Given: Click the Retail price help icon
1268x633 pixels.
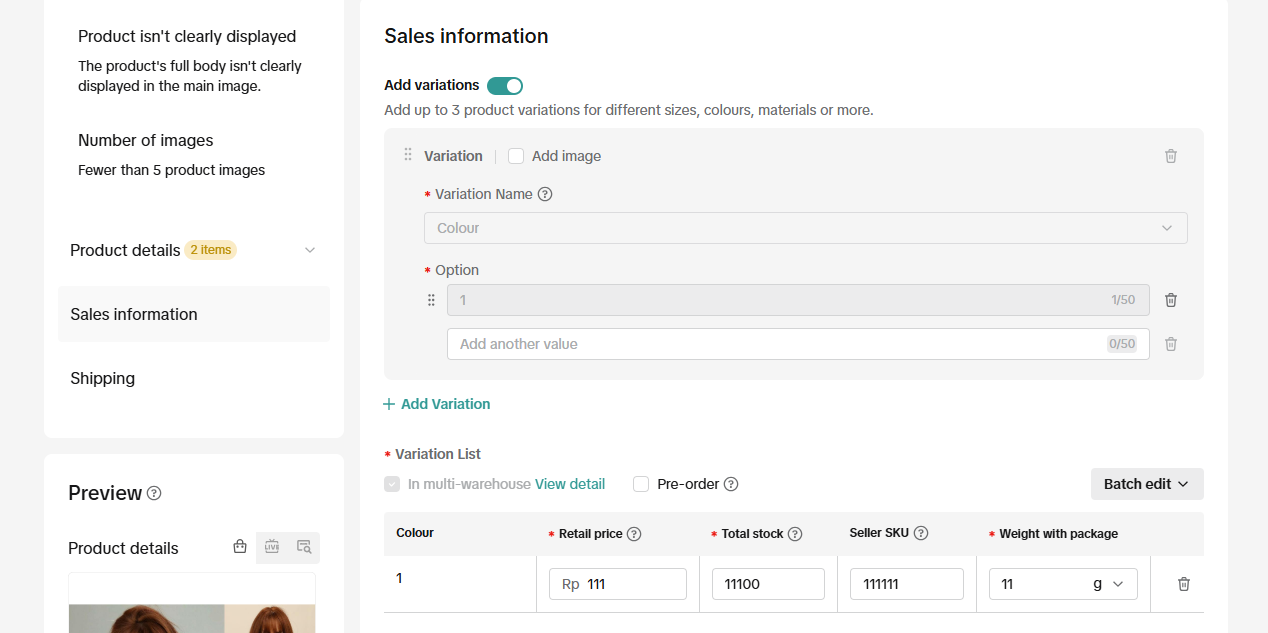Looking at the screenshot, I should 634,534.
